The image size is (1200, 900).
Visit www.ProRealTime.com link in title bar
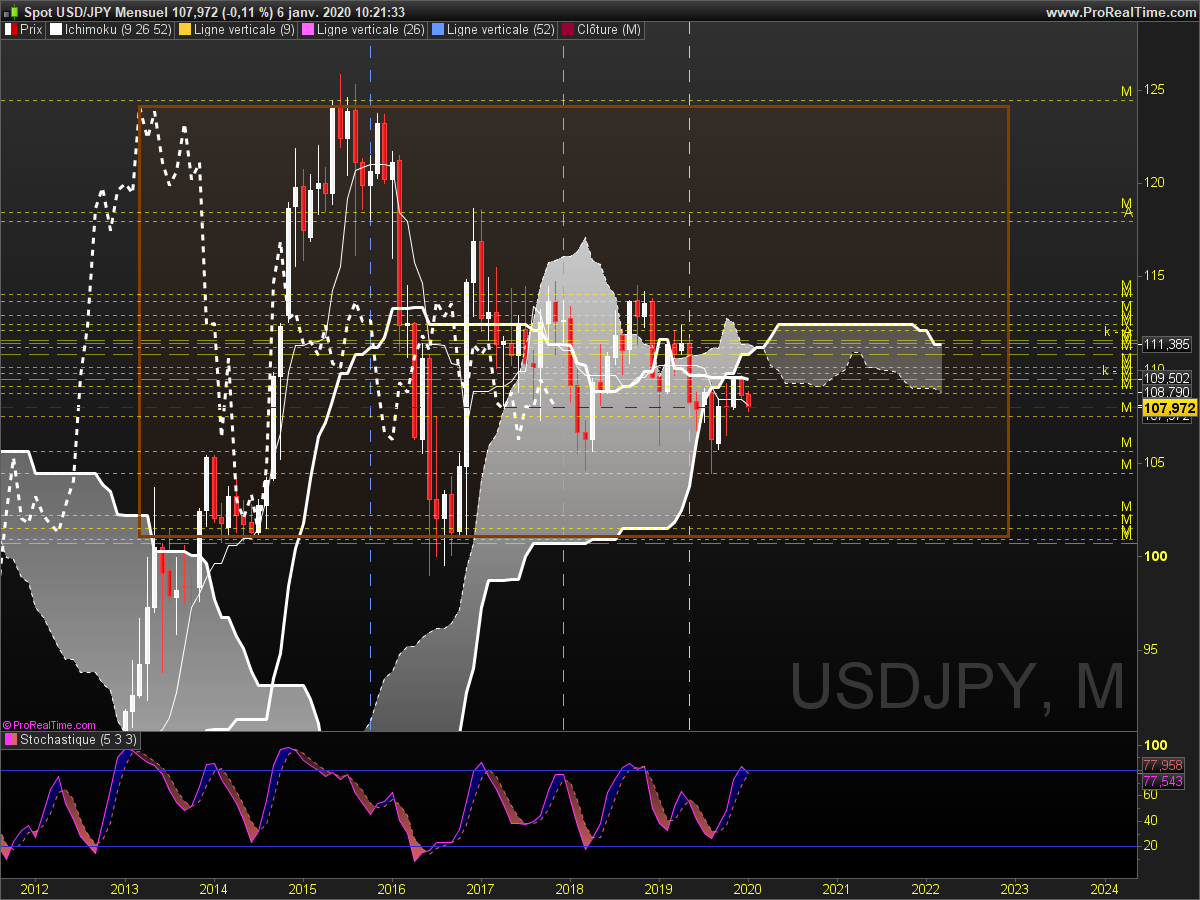click(x=1119, y=12)
